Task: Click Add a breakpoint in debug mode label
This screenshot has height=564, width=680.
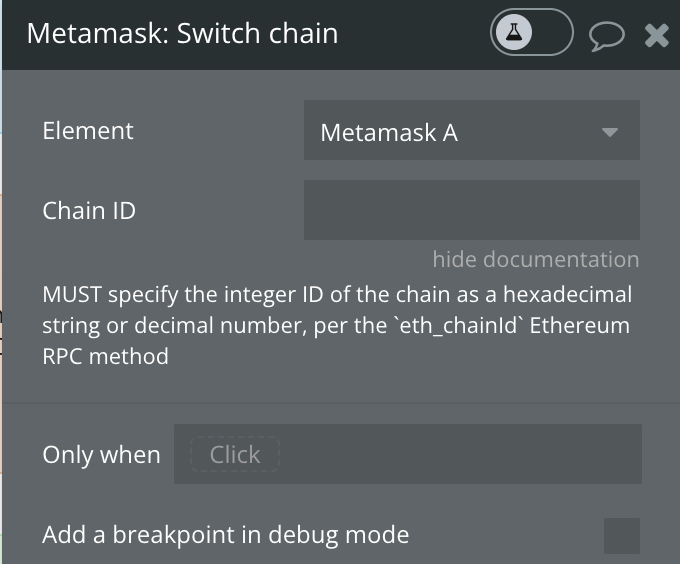Action: tap(226, 535)
